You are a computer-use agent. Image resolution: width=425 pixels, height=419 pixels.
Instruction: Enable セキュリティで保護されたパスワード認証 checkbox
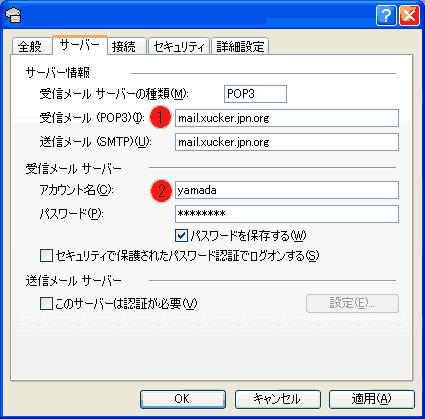click(x=46, y=256)
